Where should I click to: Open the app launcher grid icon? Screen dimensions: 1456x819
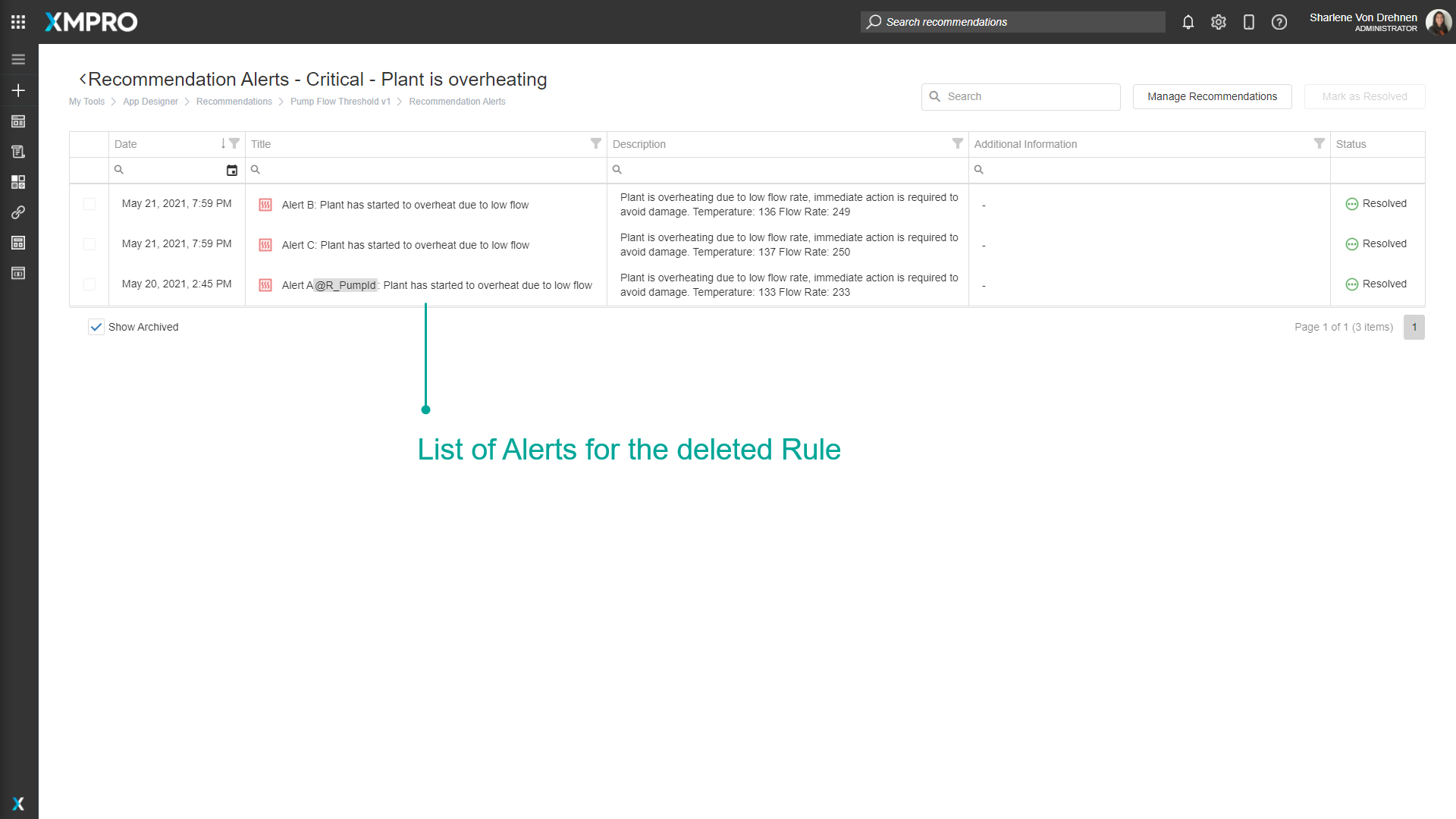coord(18,22)
